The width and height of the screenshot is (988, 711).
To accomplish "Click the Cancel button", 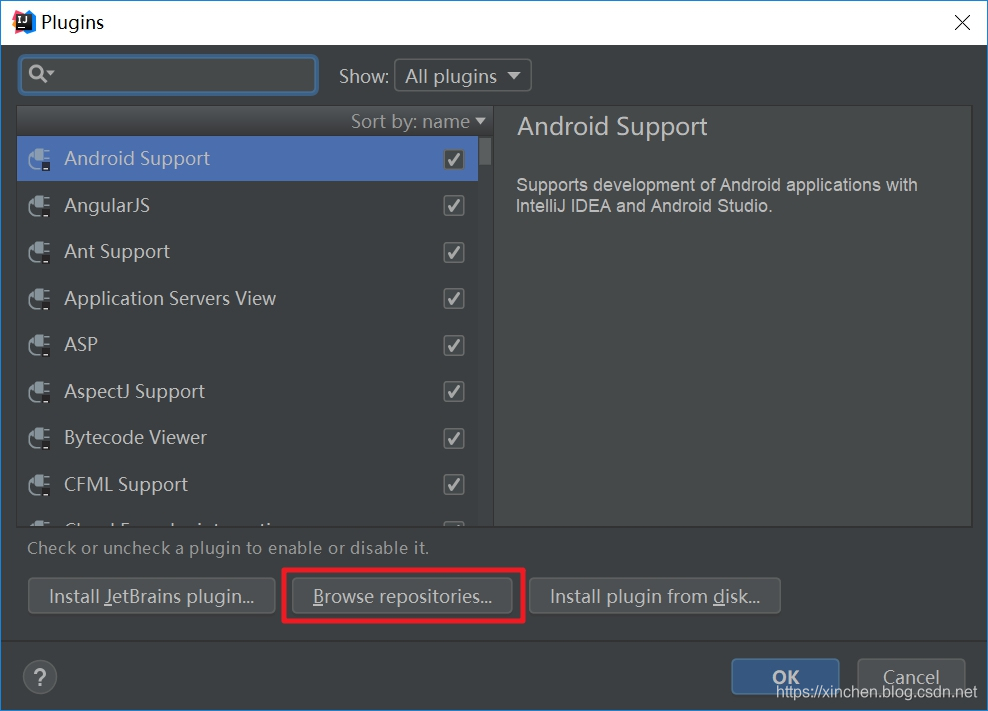I will [911, 677].
